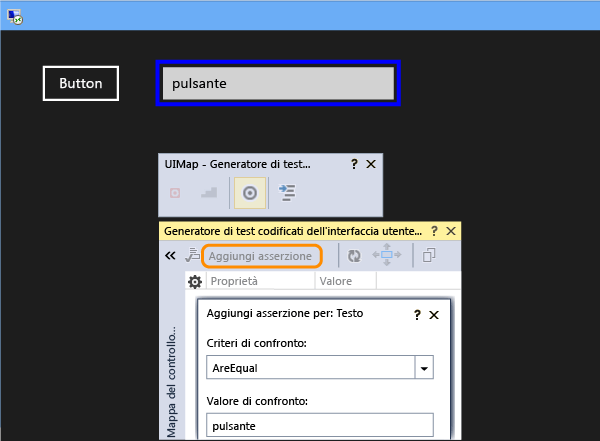Click Aggiungi asserzione button
This screenshot has width=600, height=441.
coord(262,256)
